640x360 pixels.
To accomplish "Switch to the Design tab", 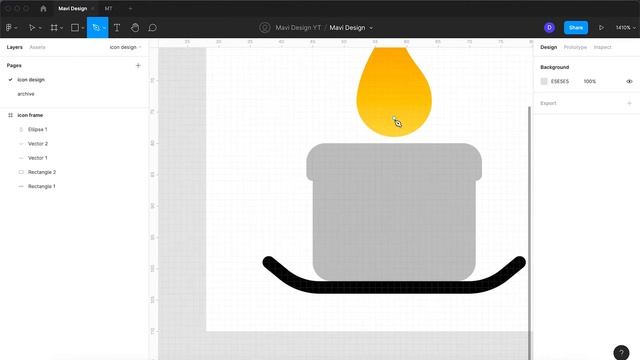I will (x=548, y=47).
